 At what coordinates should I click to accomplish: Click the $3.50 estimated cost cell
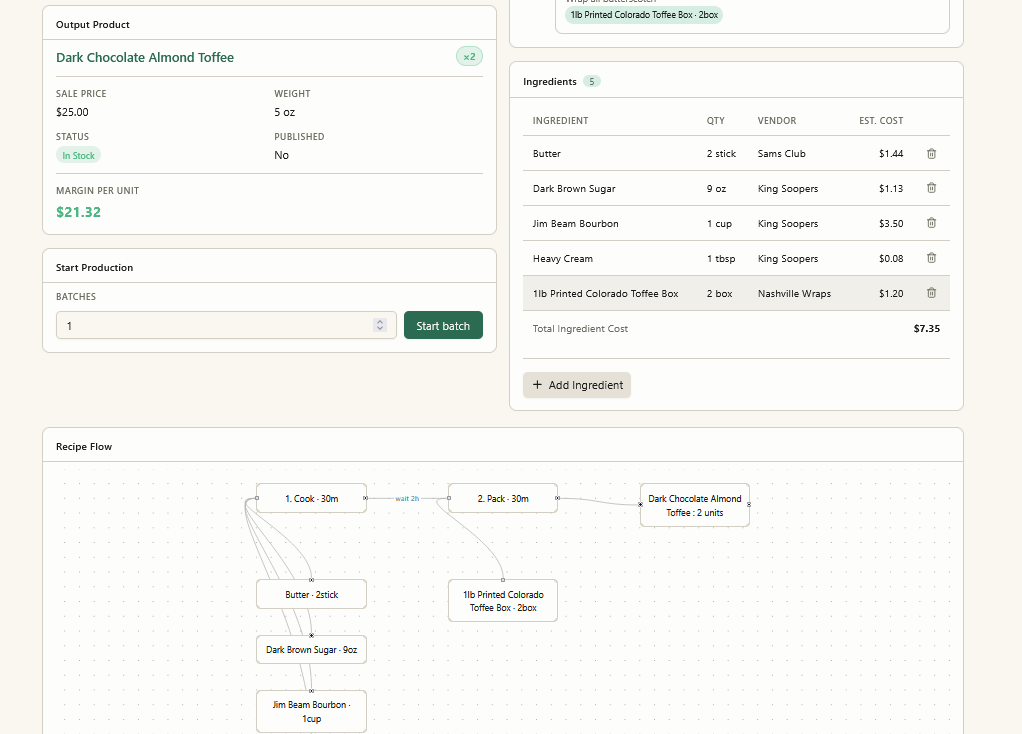pos(891,224)
